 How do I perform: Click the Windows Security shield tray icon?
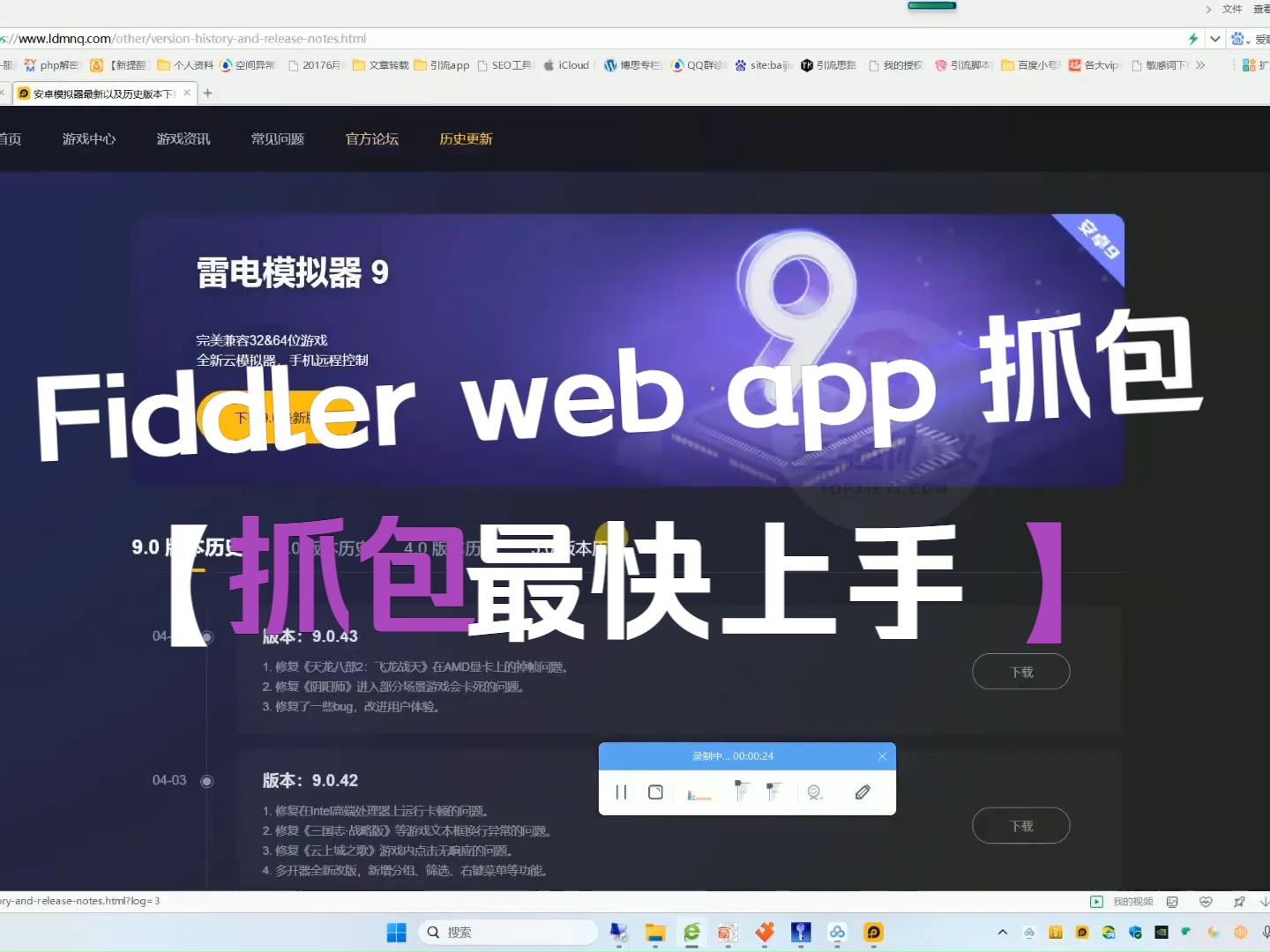tap(1135, 933)
